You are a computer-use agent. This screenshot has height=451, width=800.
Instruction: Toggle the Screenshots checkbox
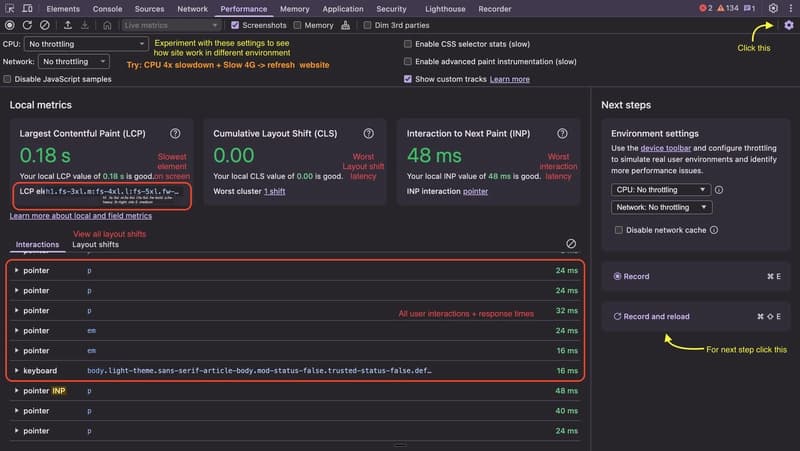point(235,25)
